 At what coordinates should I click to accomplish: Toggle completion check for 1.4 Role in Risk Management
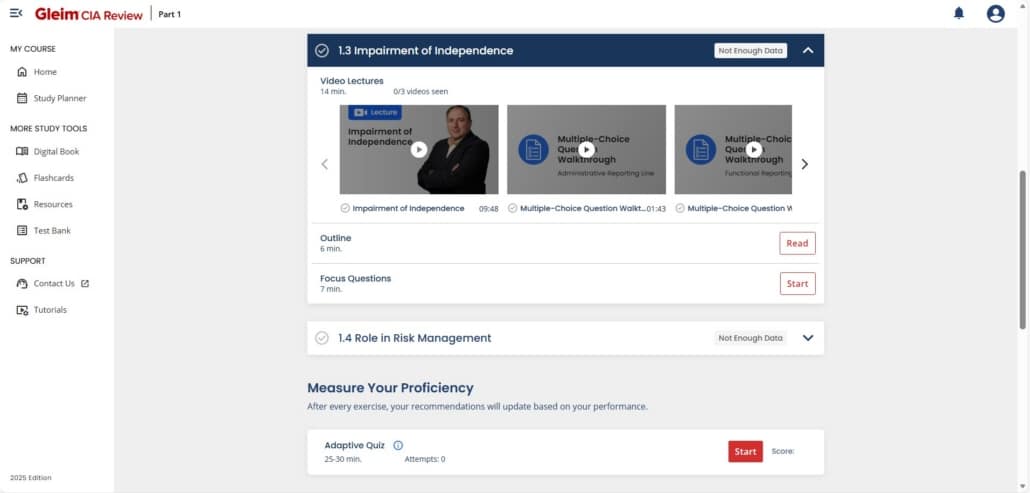click(x=321, y=338)
